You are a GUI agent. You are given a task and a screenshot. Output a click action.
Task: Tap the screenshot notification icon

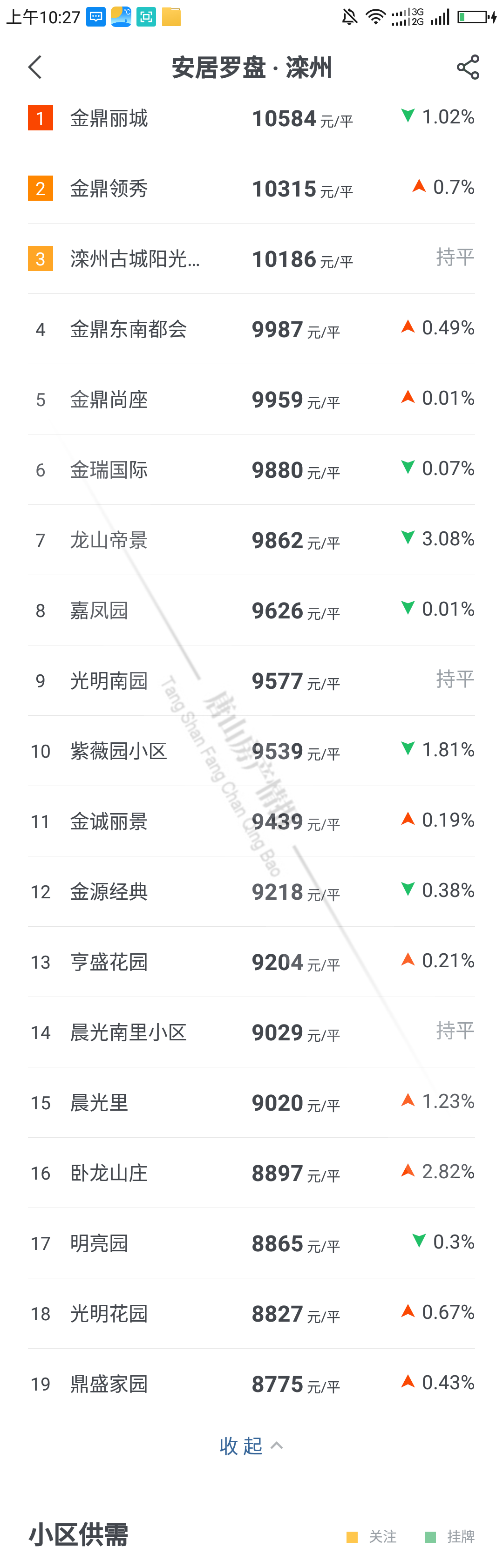pyautogui.click(x=146, y=16)
